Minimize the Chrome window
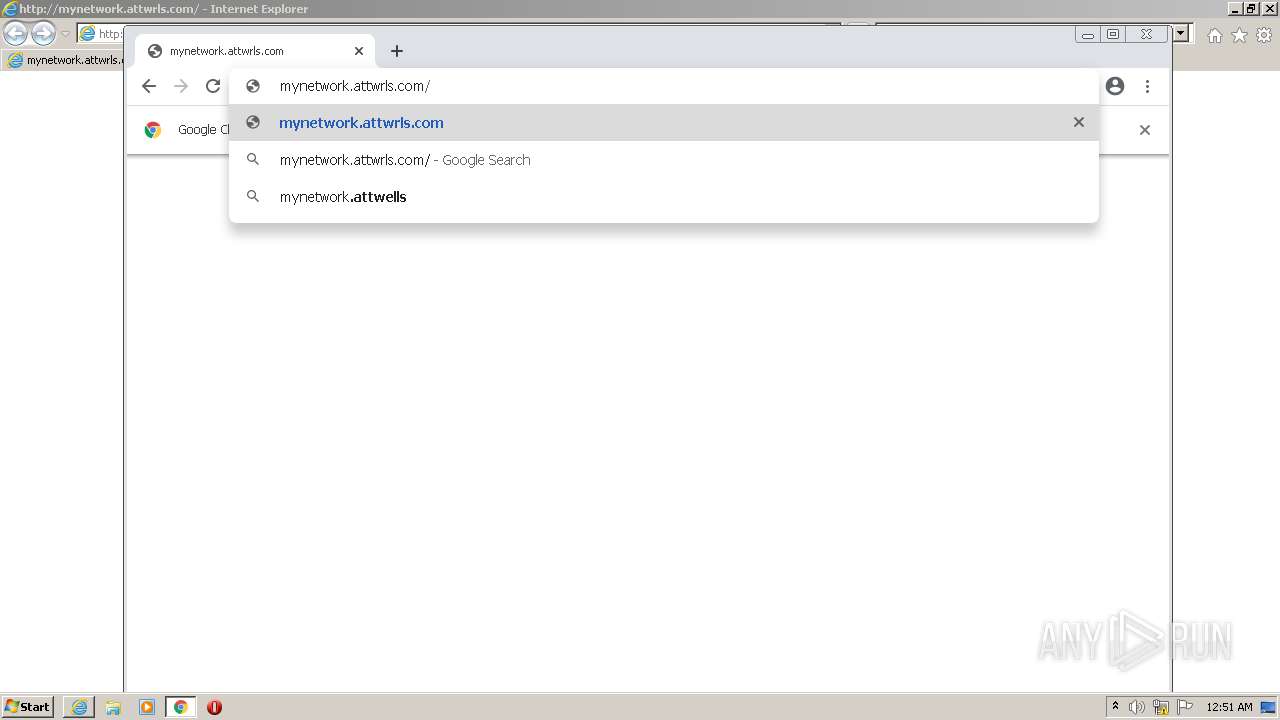 coord(1088,34)
